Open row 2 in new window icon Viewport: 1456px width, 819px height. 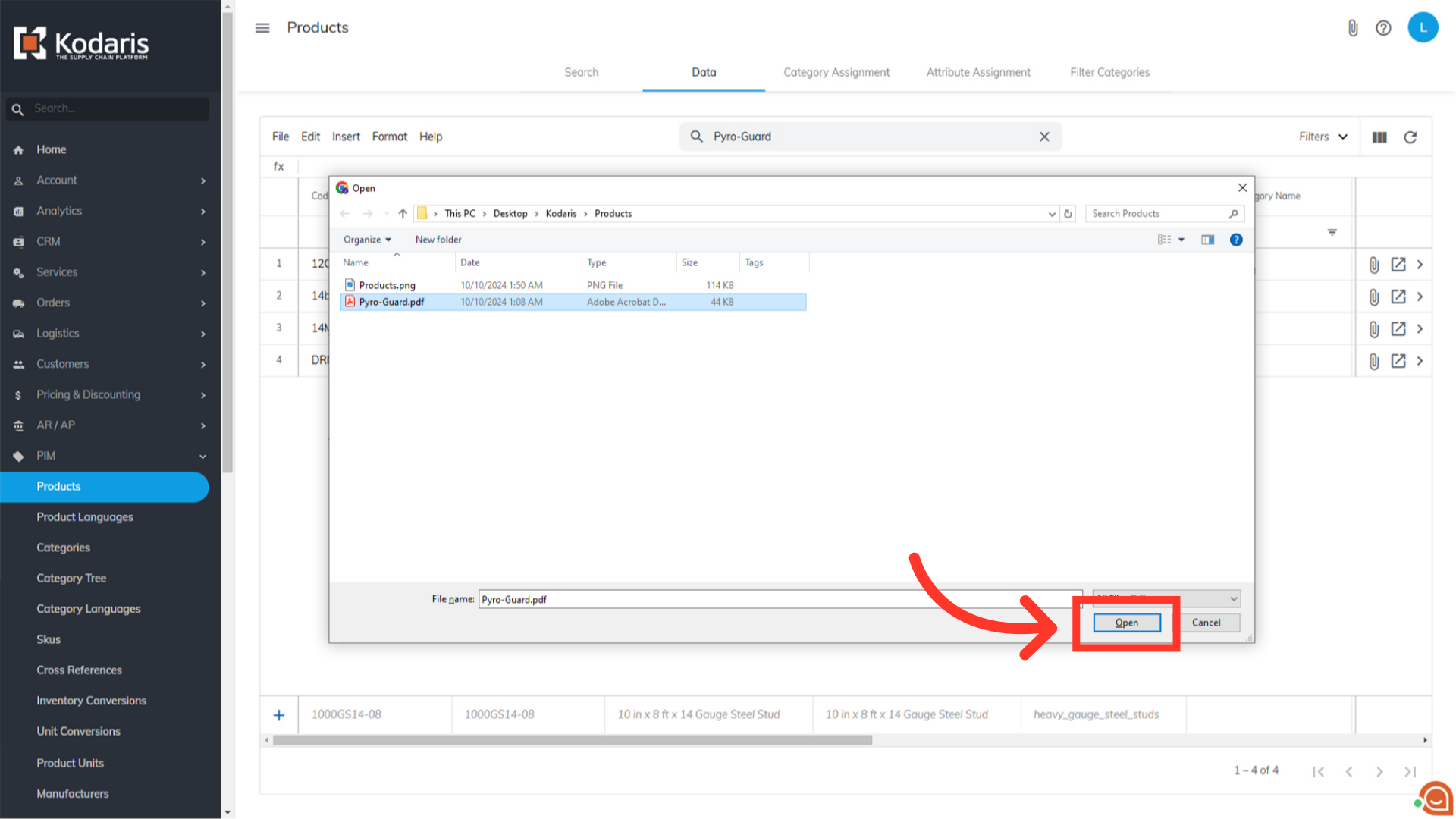tap(1398, 297)
